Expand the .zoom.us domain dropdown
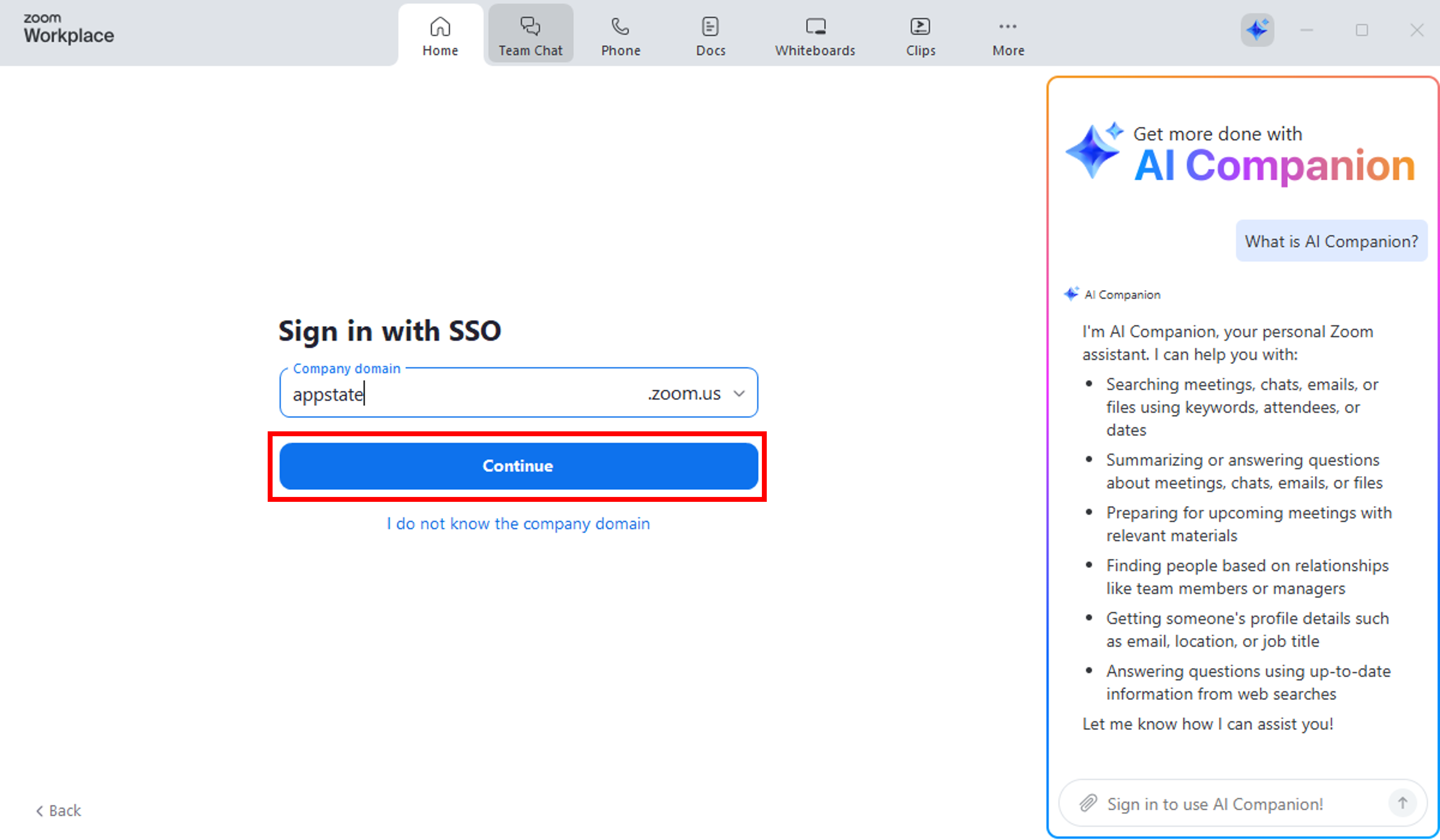The width and height of the screenshot is (1440, 840). click(x=738, y=393)
